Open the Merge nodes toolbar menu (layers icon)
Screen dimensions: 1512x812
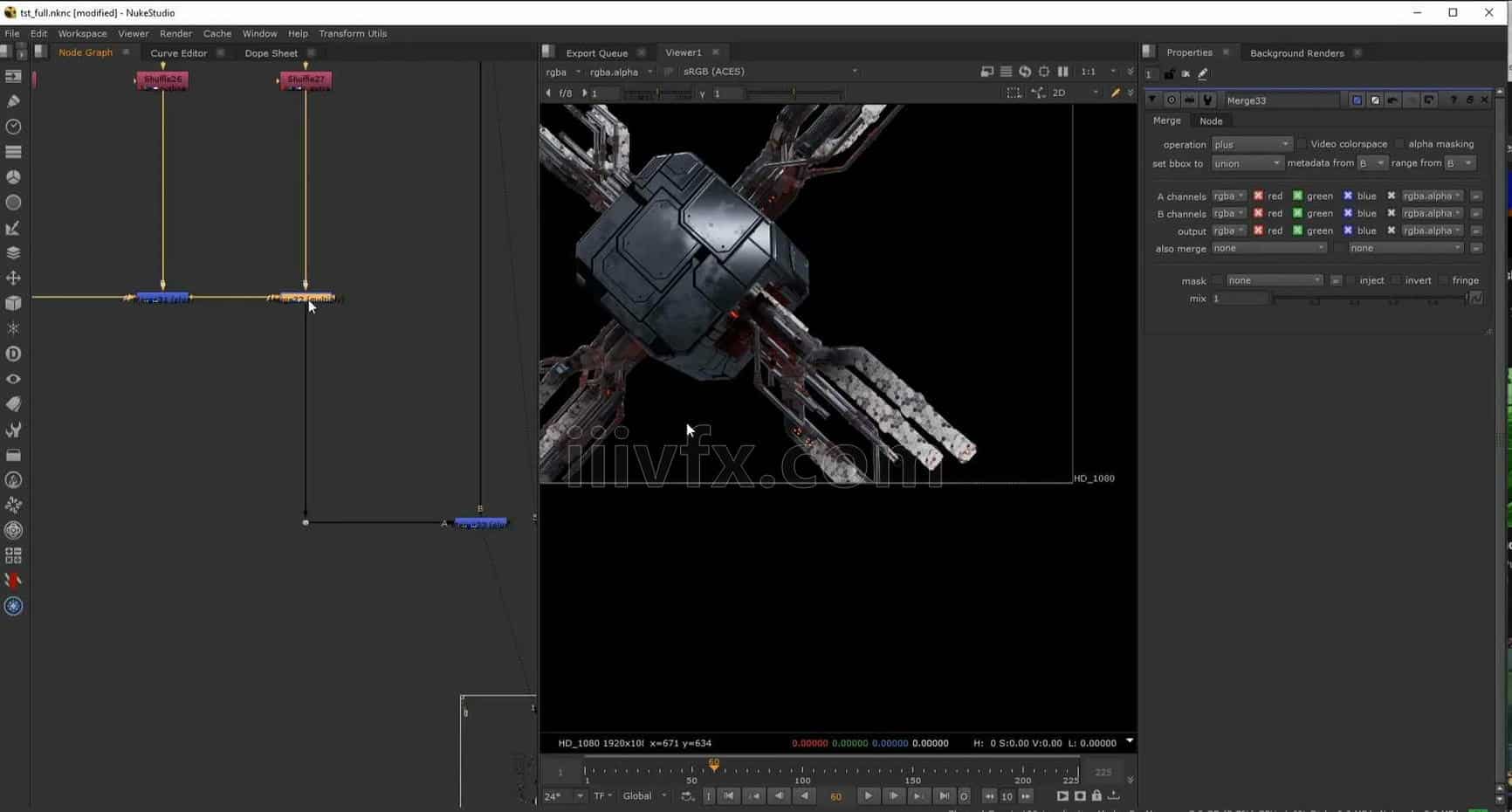[x=13, y=253]
